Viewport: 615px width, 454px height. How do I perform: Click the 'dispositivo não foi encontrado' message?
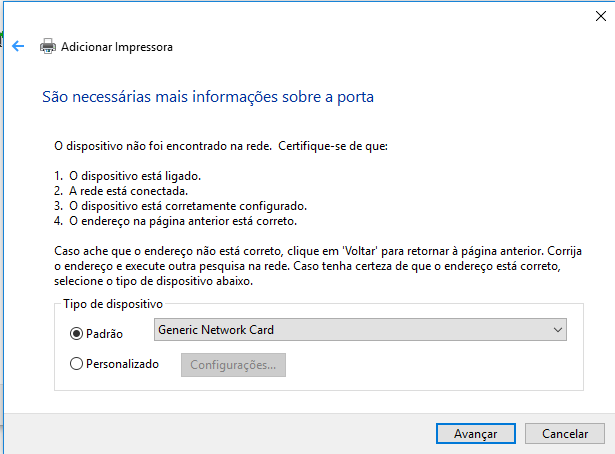[x=220, y=146]
